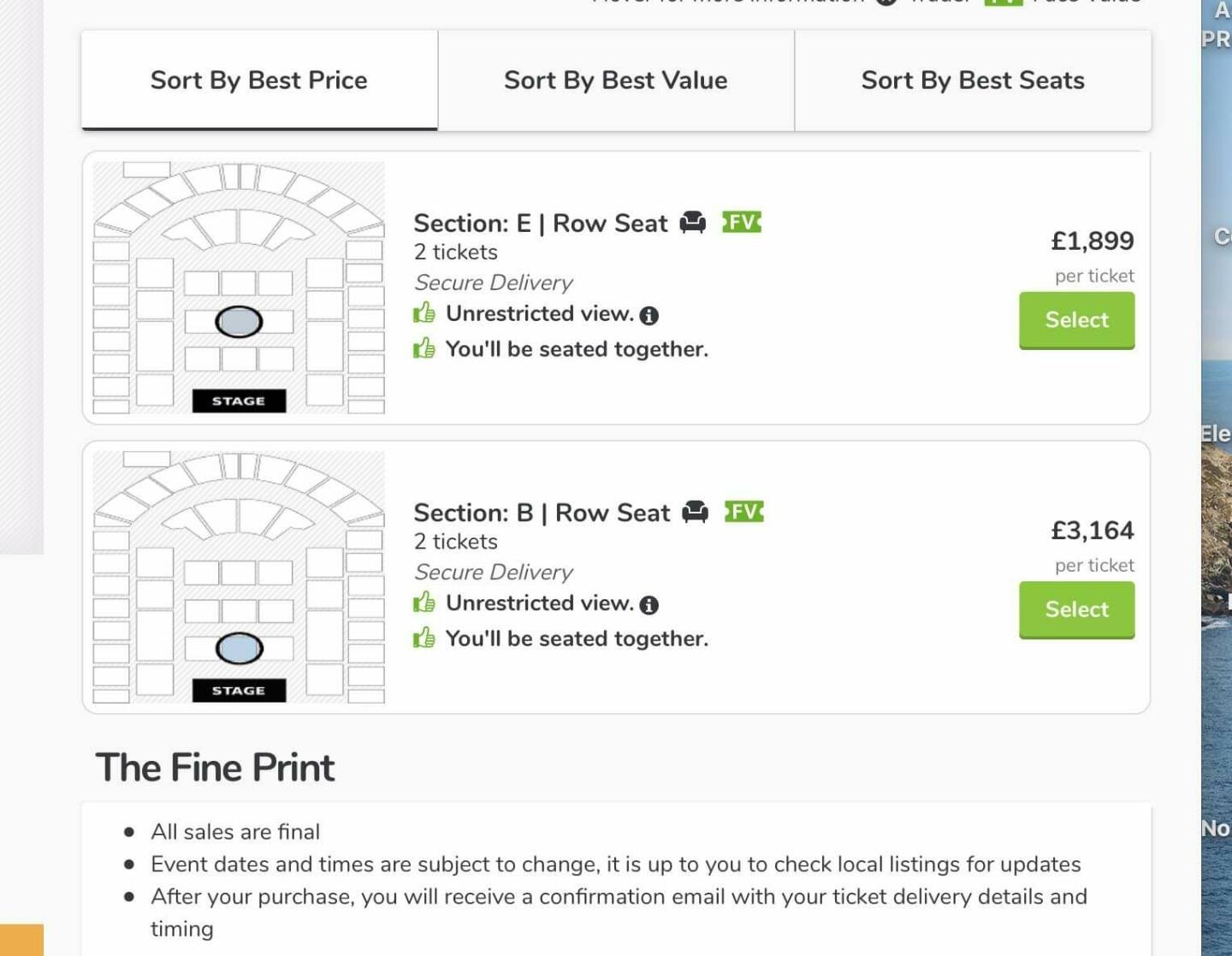Screen dimensions: 1232x956
Task: Click the highlighted blue oval on Section E seat map
Action: [x=239, y=322]
